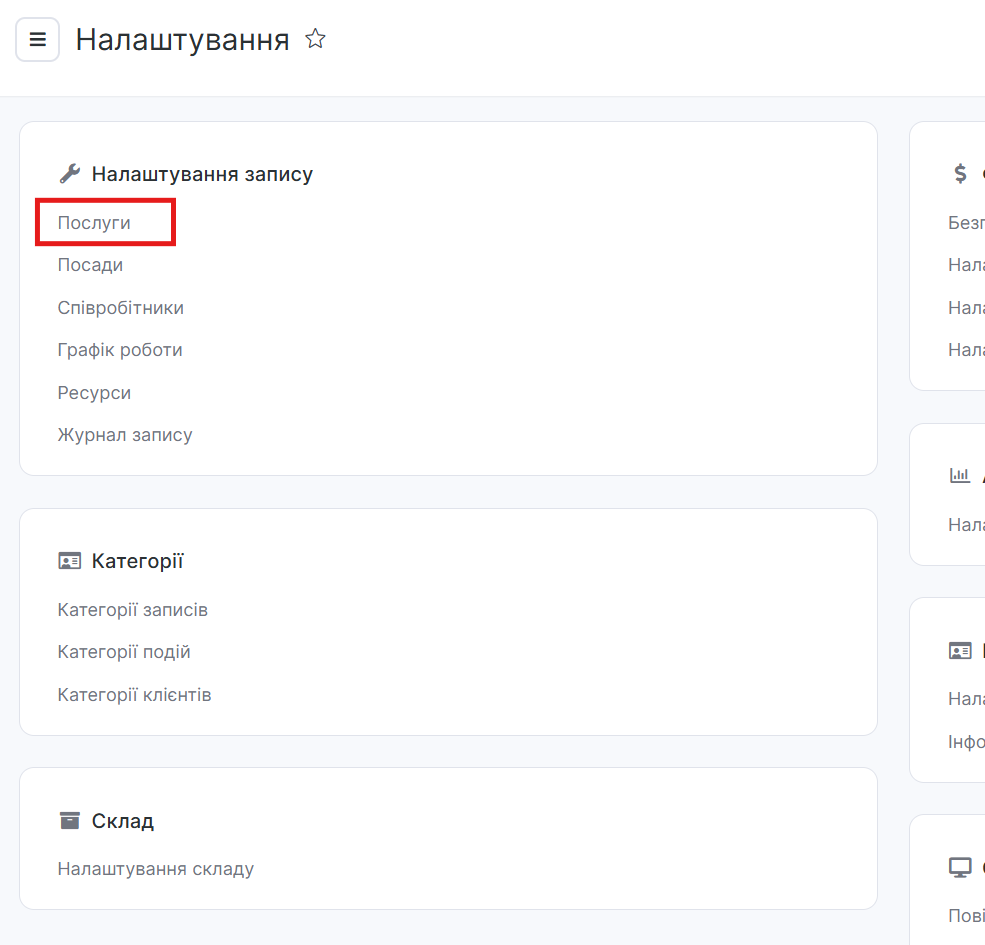
Task: Click the Налаштування запису section heading
Action: pyautogui.click(x=202, y=174)
